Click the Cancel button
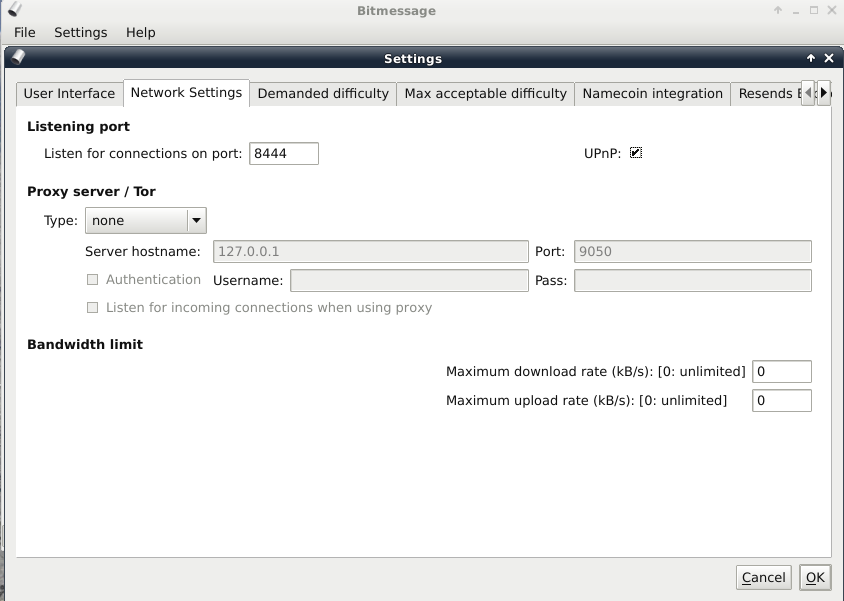Viewport: 844px width, 601px height. tap(763, 577)
